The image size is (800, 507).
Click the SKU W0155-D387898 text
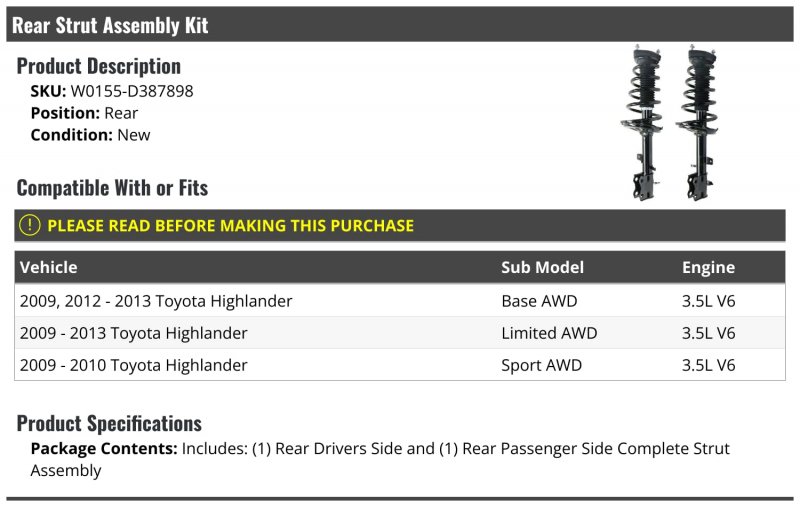(x=112, y=91)
